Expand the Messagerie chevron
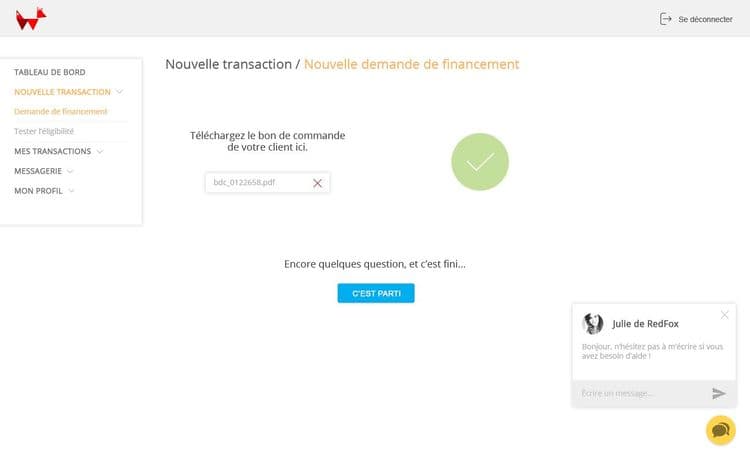750x467 pixels. click(x=70, y=171)
